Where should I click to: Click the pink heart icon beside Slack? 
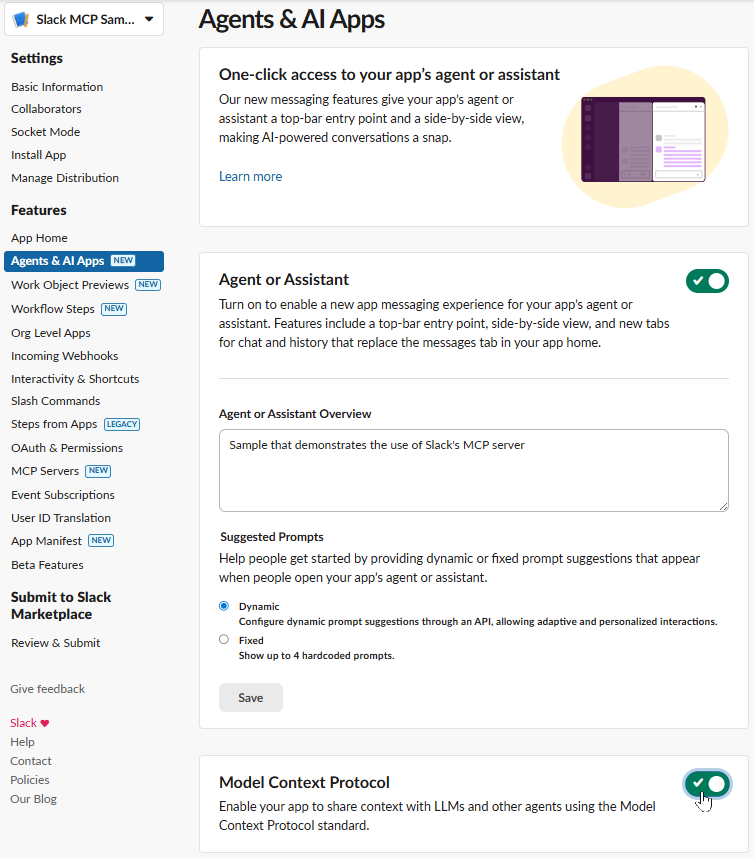[x=45, y=723]
